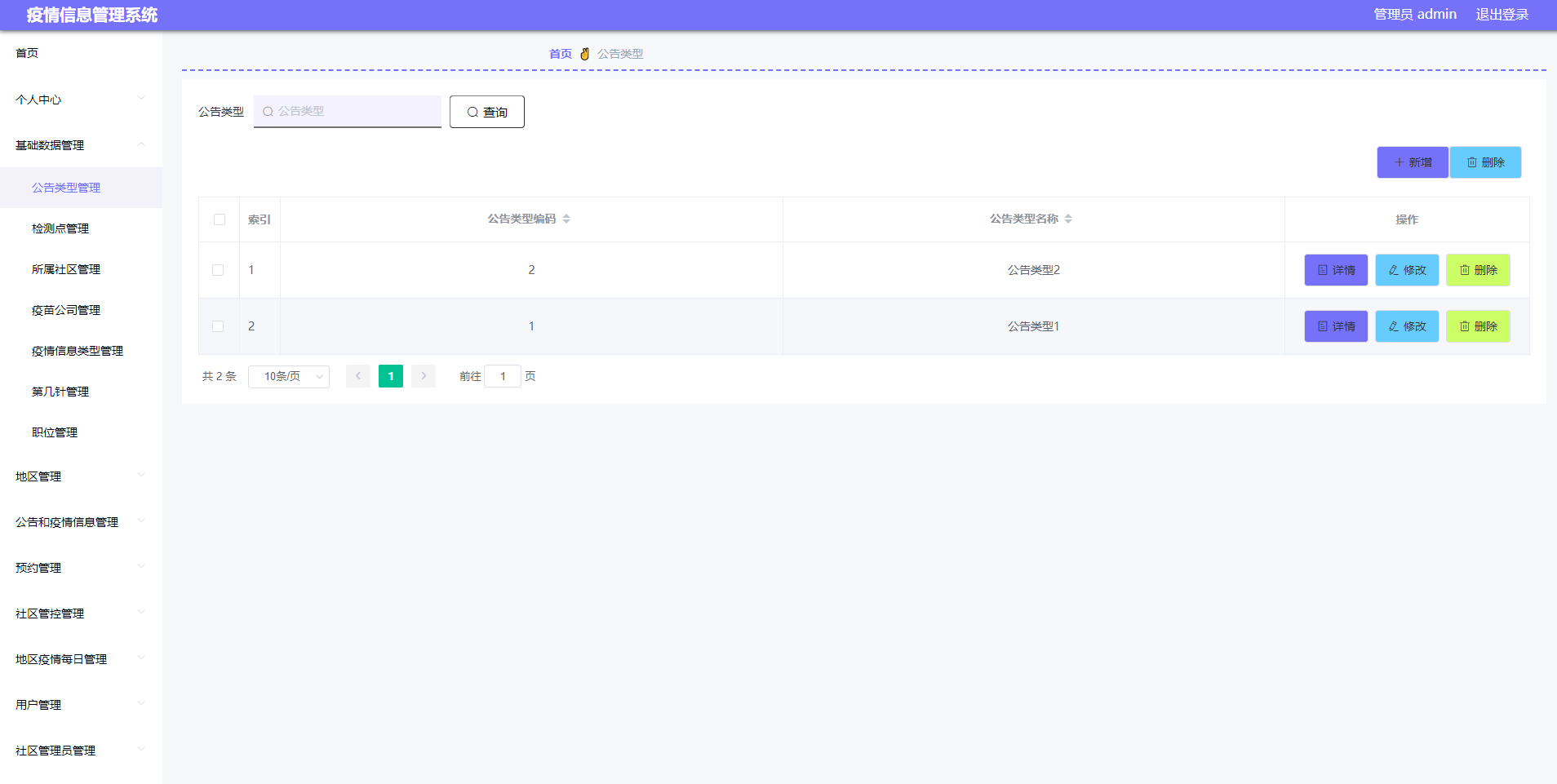Check the checkbox for row index 2
The width and height of the screenshot is (1557, 784).
pyautogui.click(x=219, y=326)
